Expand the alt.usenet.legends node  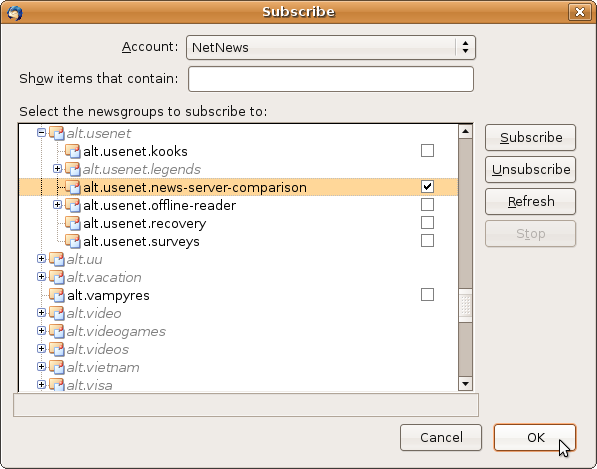tap(57, 169)
